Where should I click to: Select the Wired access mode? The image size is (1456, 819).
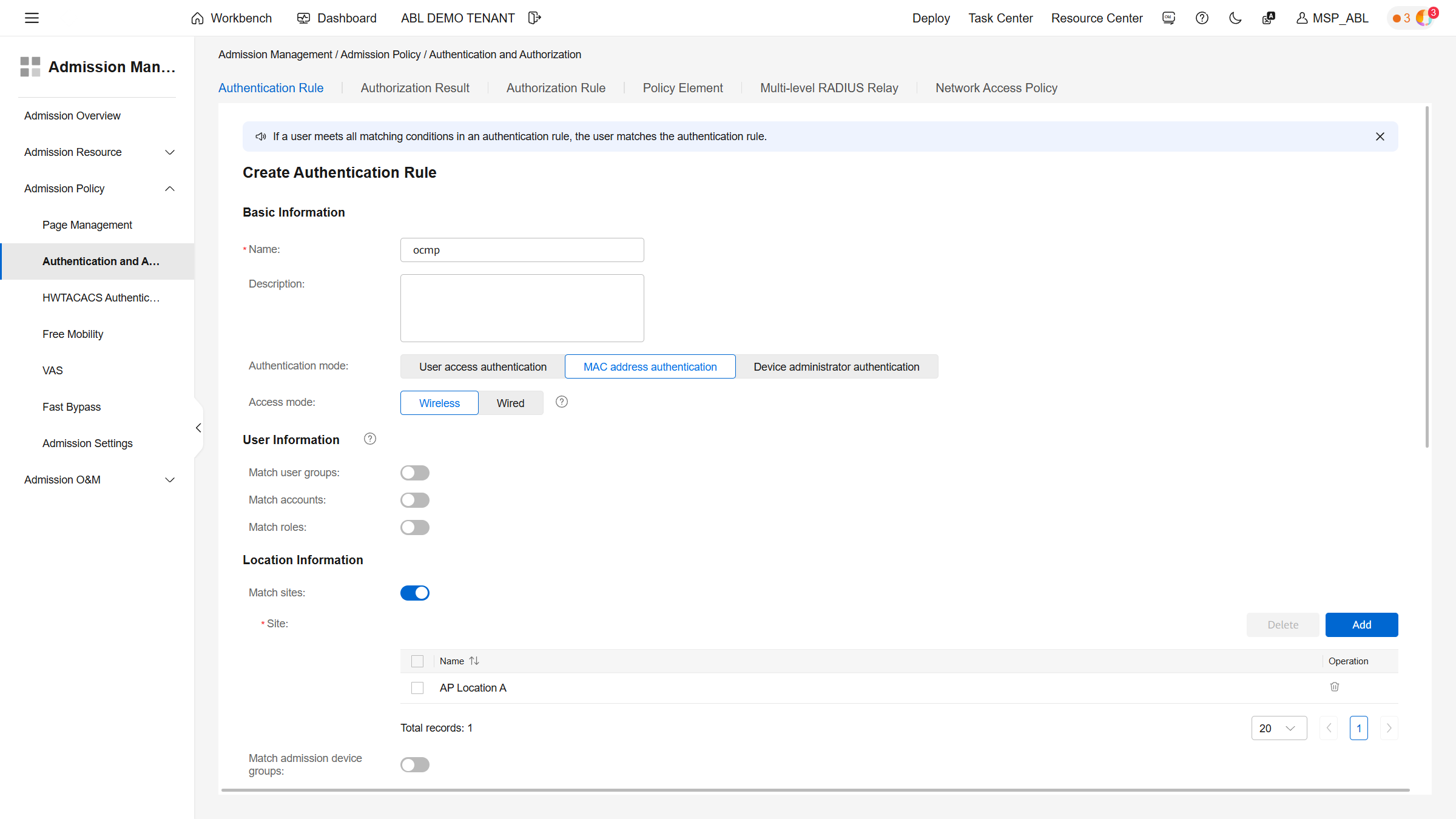pos(510,403)
